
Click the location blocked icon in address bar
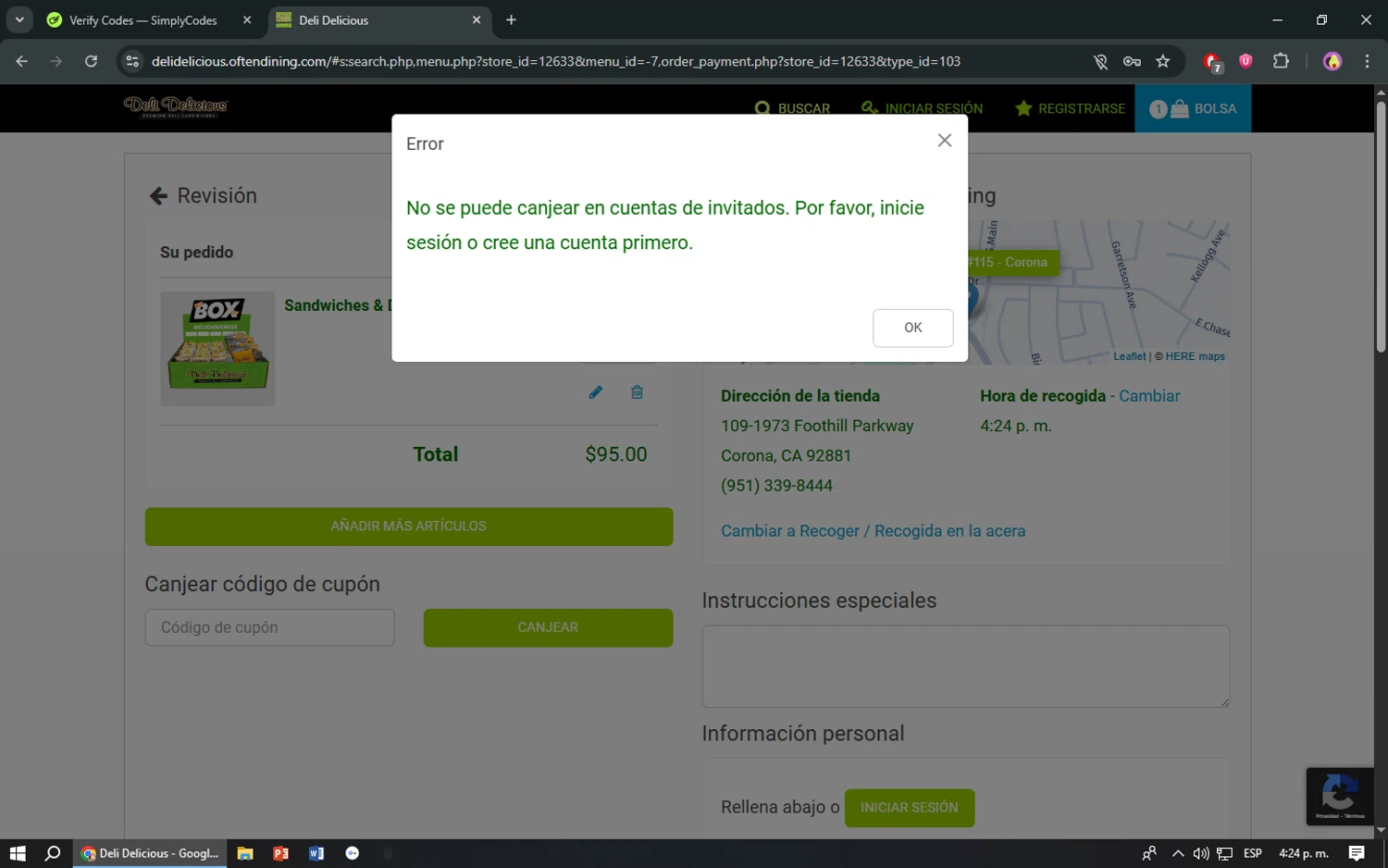point(1100,62)
